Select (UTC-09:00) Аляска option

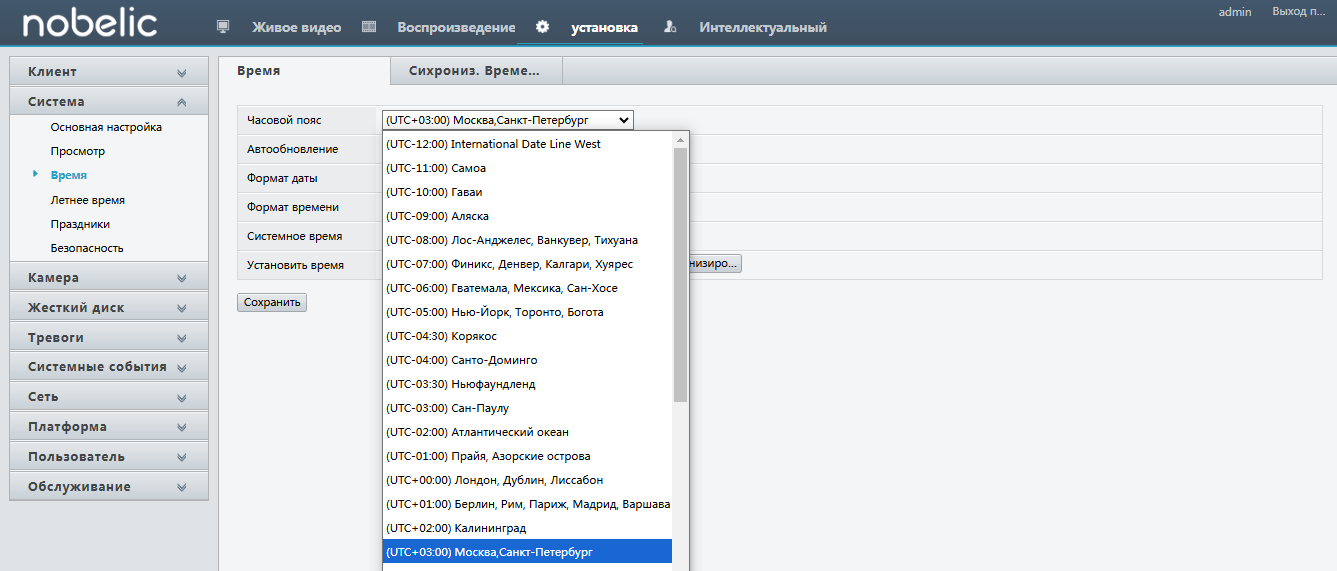527,216
